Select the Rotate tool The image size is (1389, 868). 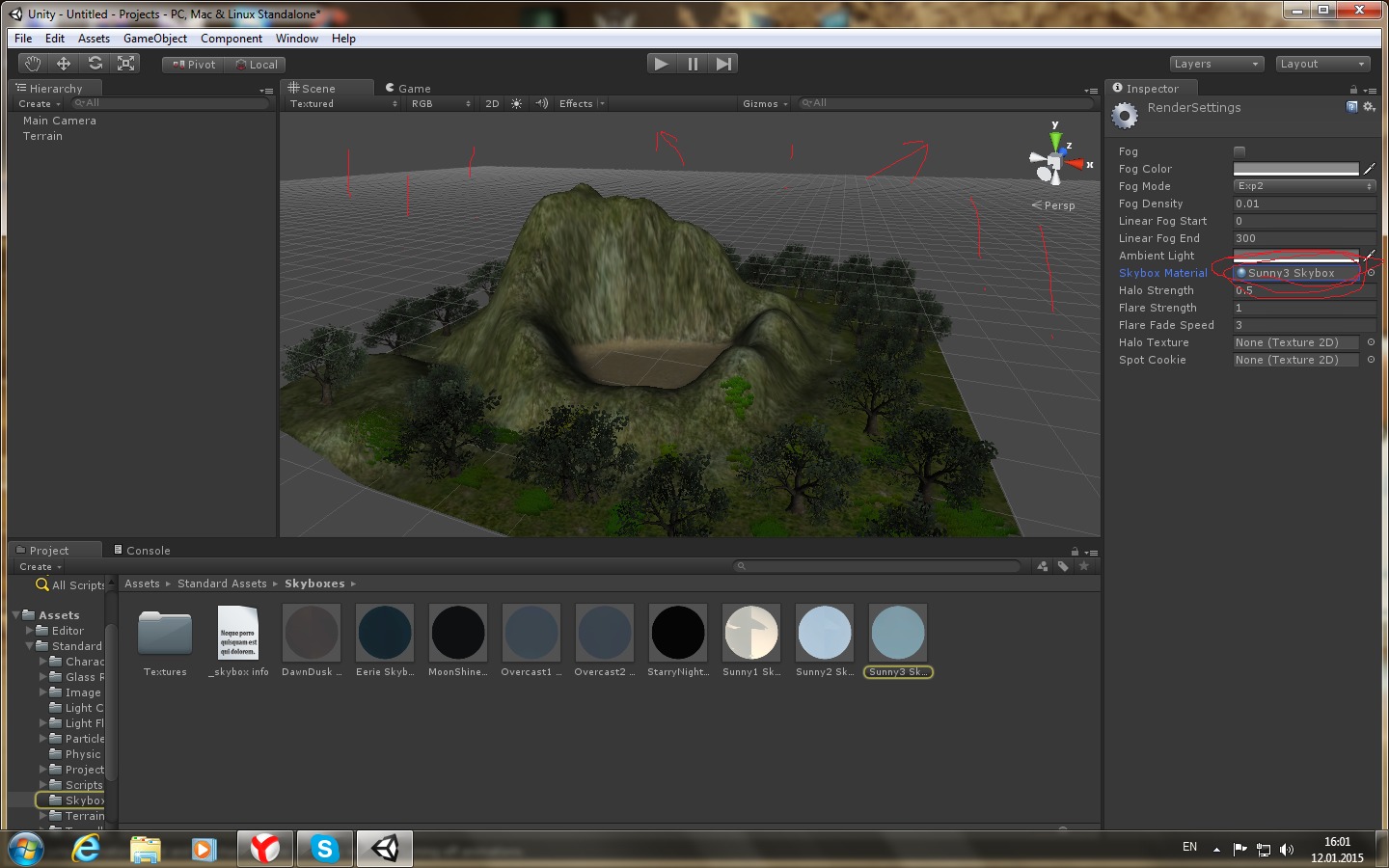pyautogui.click(x=95, y=64)
